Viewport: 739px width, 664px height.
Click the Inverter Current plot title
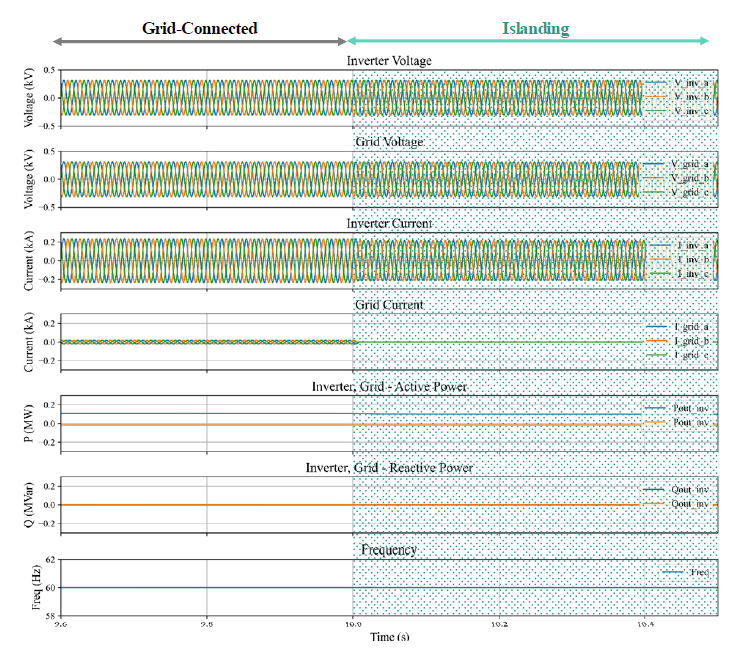(390, 224)
